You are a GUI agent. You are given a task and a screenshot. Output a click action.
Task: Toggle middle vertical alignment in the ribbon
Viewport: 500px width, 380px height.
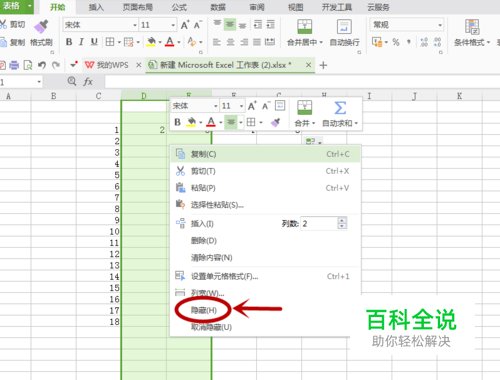pyautogui.click(x=230, y=24)
